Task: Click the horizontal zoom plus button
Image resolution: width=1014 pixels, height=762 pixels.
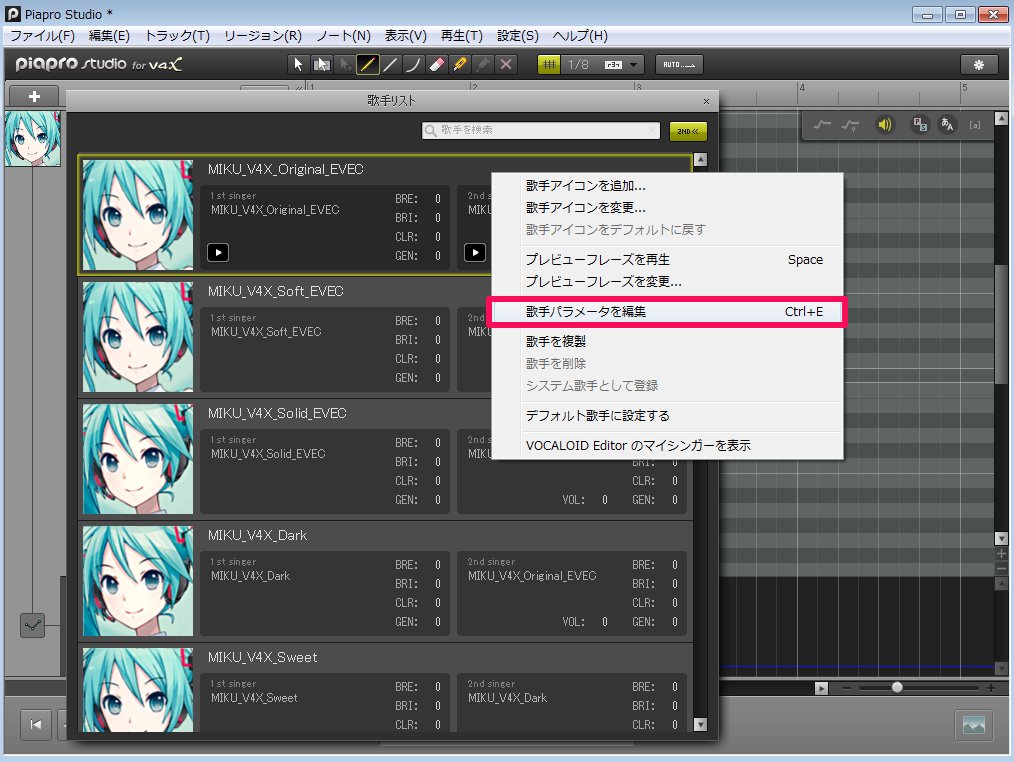Action: pos(990,688)
